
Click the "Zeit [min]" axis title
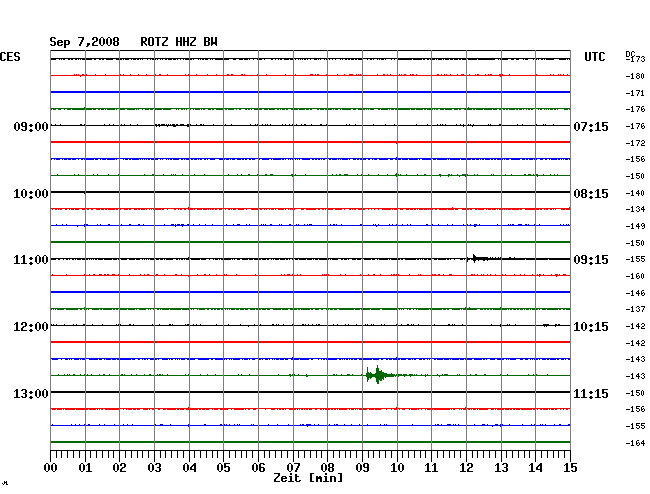[x=308, y=478]
